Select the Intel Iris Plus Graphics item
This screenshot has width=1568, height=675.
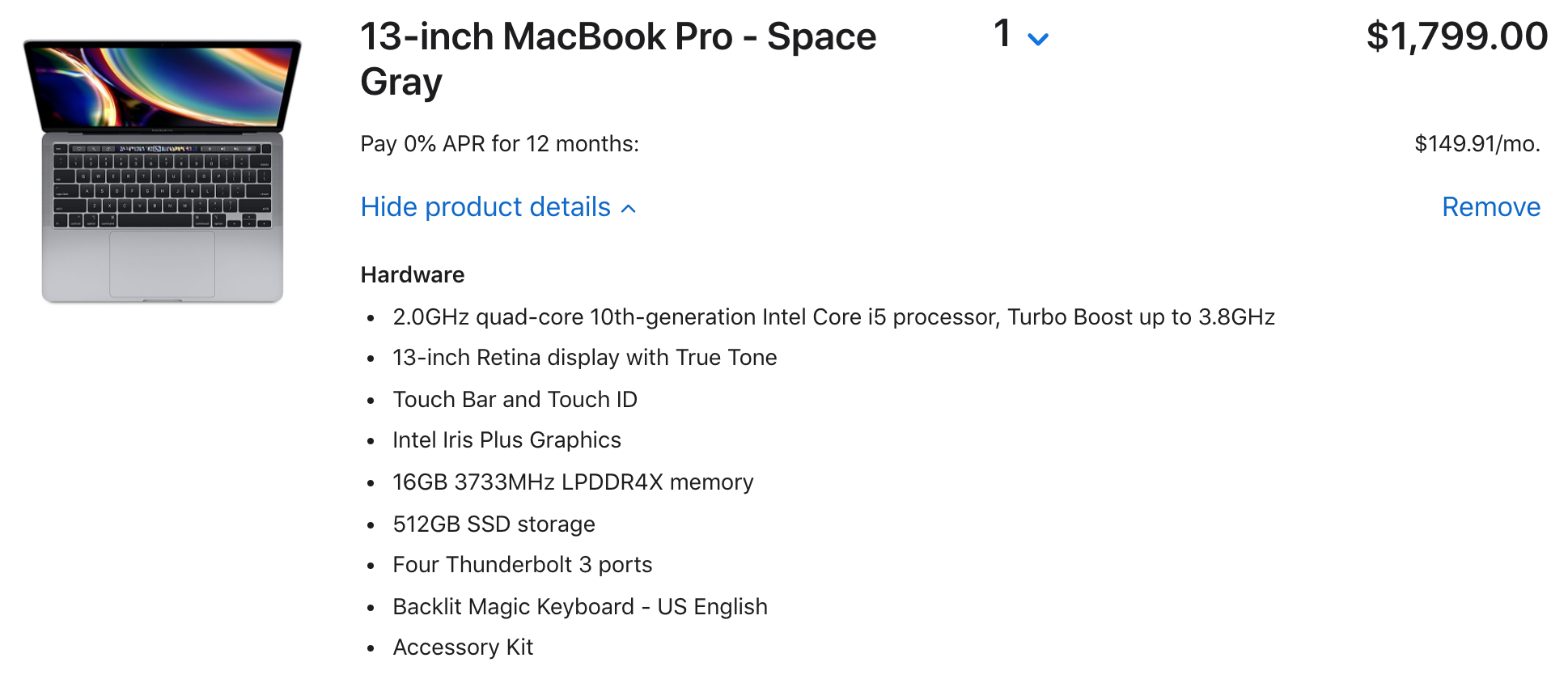[x=506, y=440]
